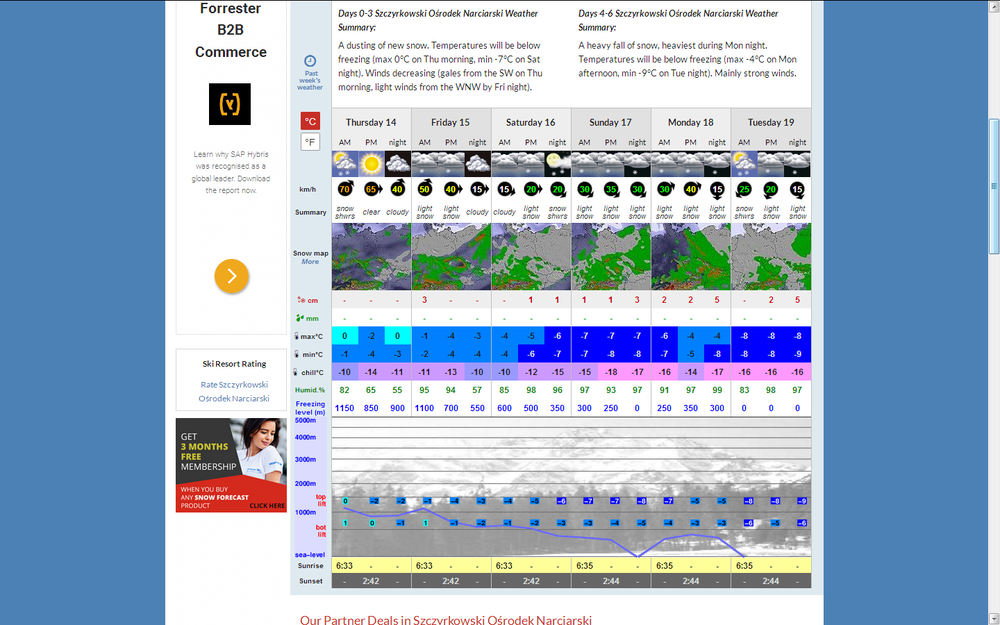Open Thursday 14 snow map thumbnail
This screenshot has width=1000, height=625.
click(371, 256)
